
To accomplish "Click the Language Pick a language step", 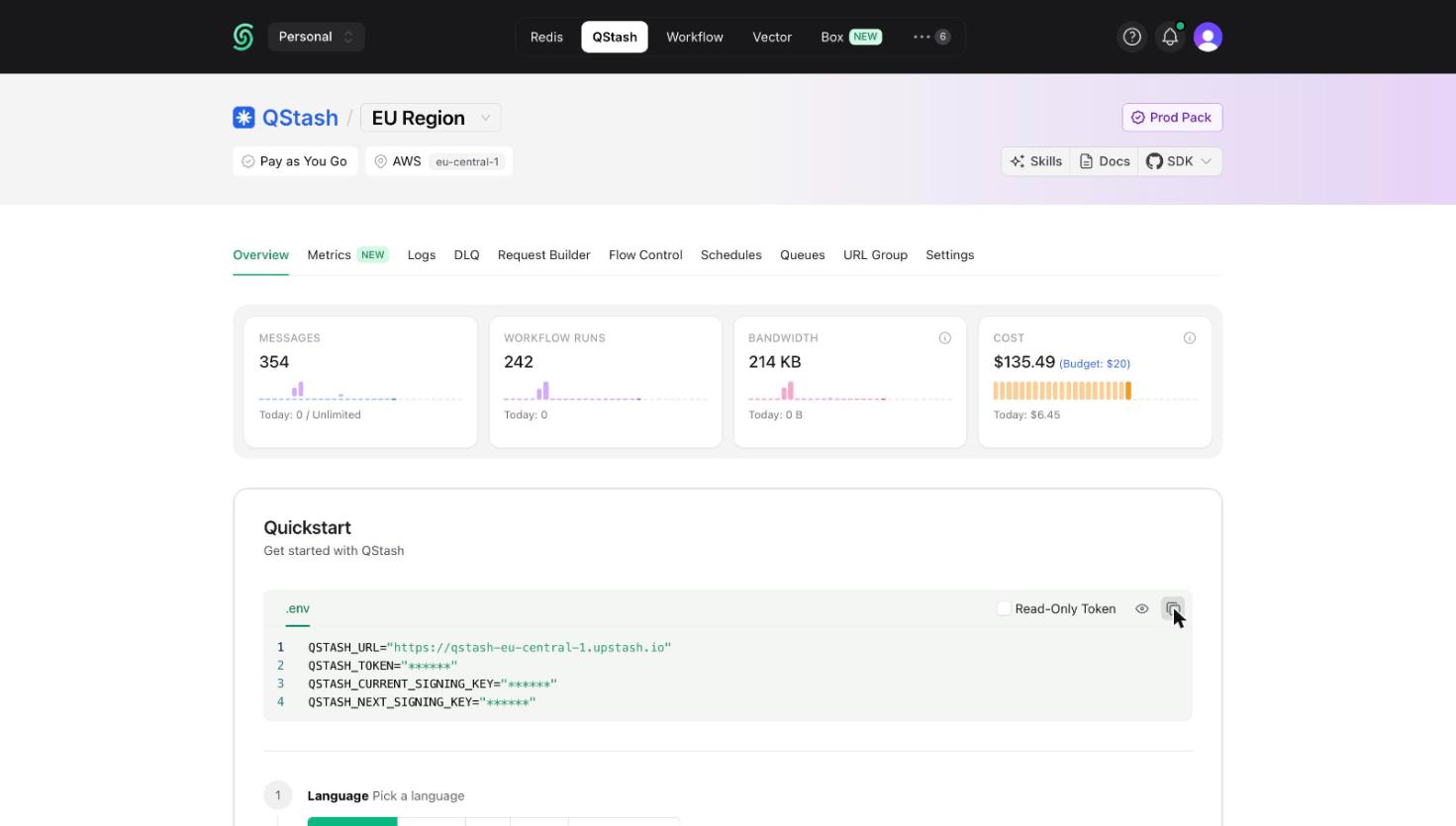I will pyautogui.click(x=386, y=795).
